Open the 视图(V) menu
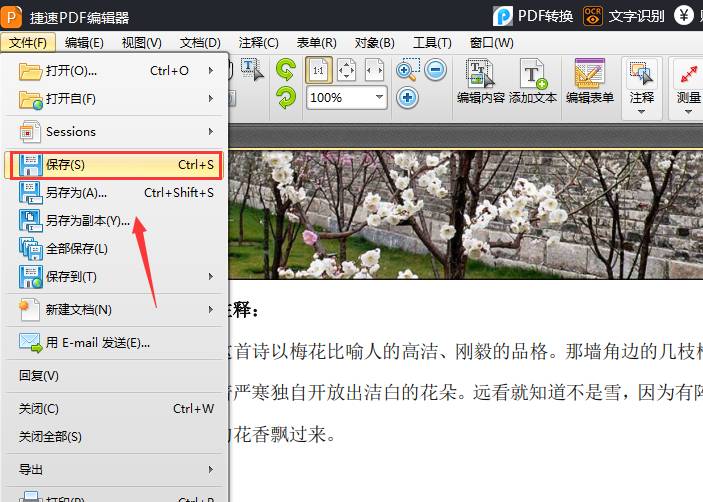The height and width of the screenshot is (502, 703). coord(141,43)
